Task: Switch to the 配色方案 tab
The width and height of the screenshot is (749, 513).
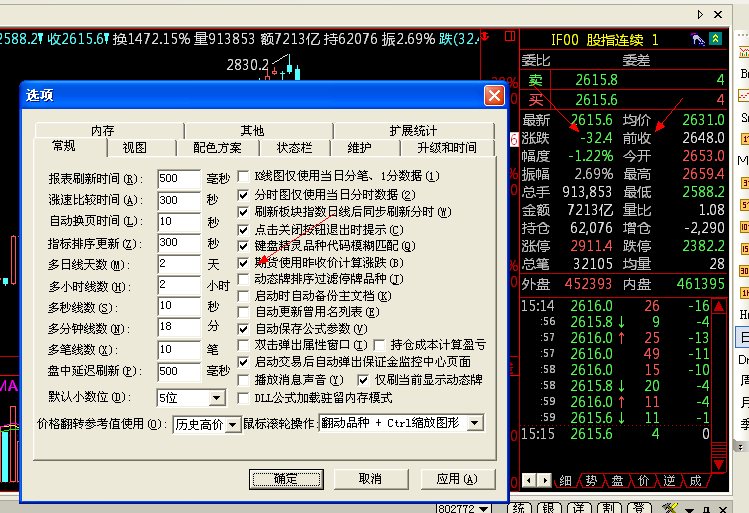Action: [217, 148]
